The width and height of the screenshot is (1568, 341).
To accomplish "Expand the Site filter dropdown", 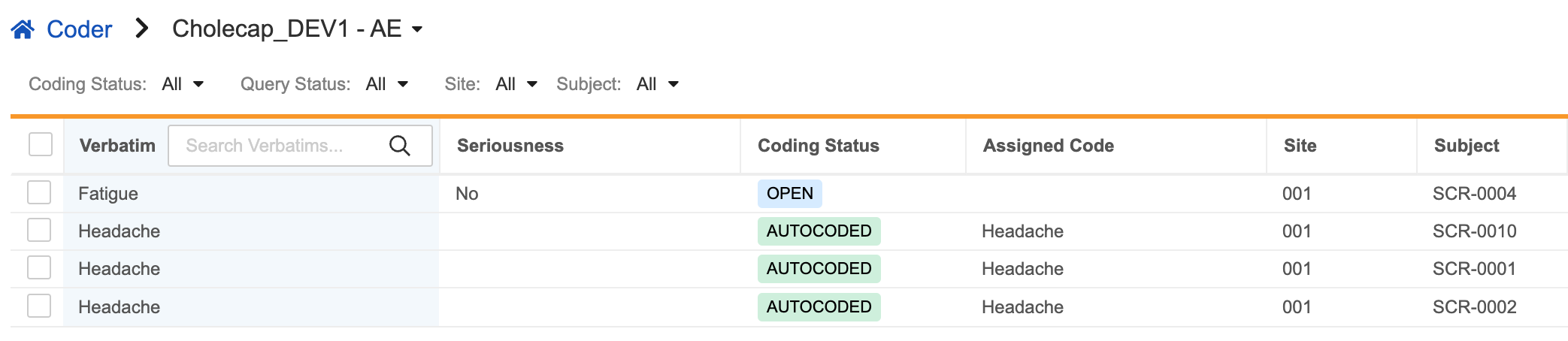I will coord(516,84).
